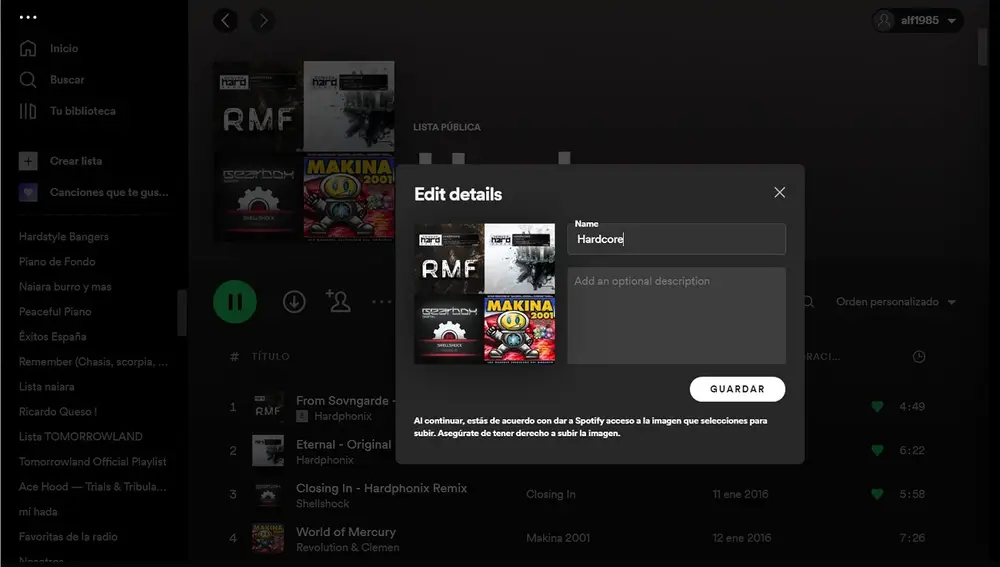Click the playlist Name input field

(x=676, y=239)
